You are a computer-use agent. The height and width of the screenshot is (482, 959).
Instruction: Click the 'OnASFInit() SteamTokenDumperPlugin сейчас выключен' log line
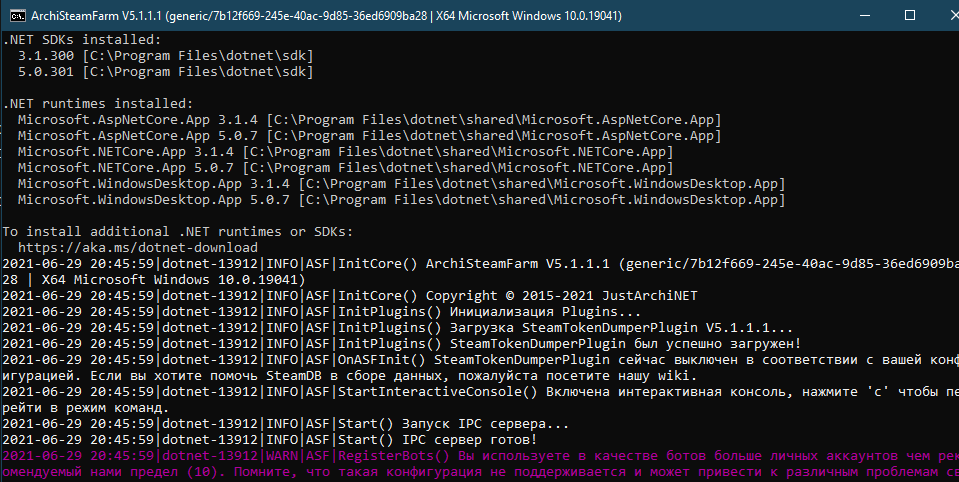[480, 368]
